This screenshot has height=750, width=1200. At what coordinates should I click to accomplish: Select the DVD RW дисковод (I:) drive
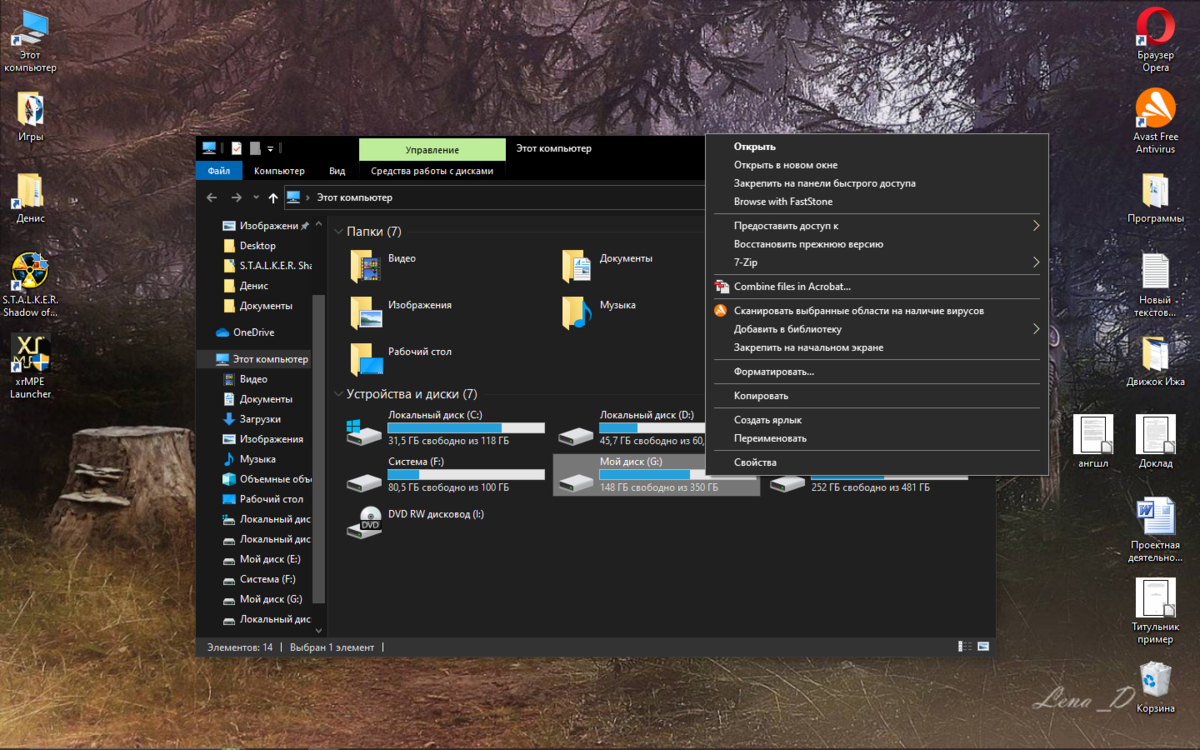[x=415, y=522]
